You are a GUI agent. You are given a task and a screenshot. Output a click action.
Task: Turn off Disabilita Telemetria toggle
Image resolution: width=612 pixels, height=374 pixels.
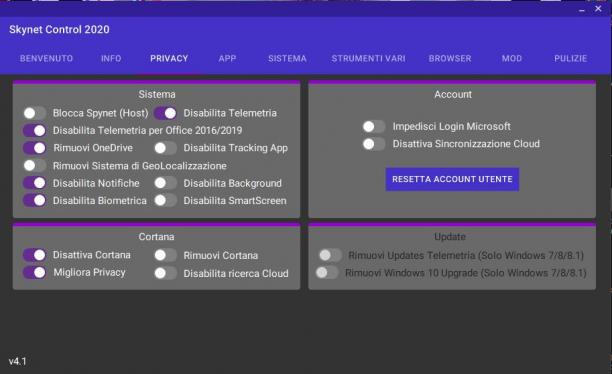click(165, 113)
